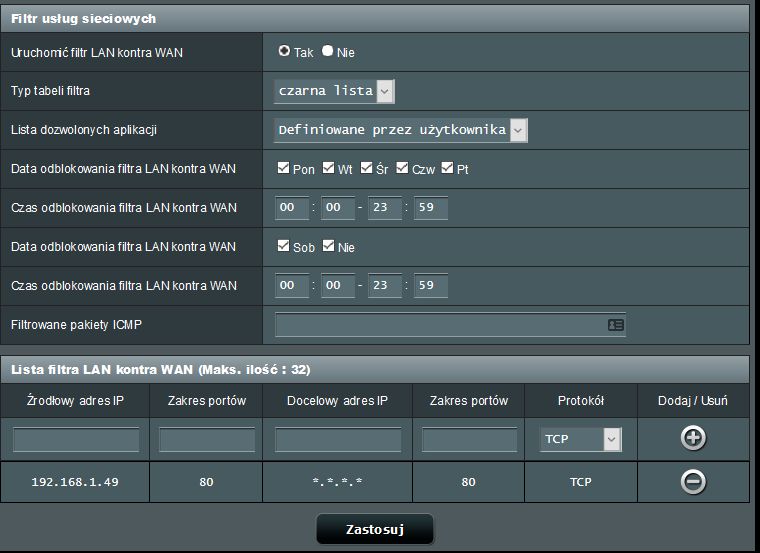
Task: Remove the 192.168.1.49 filter entry
Action: pyautogui.click(x=693, y=482)
